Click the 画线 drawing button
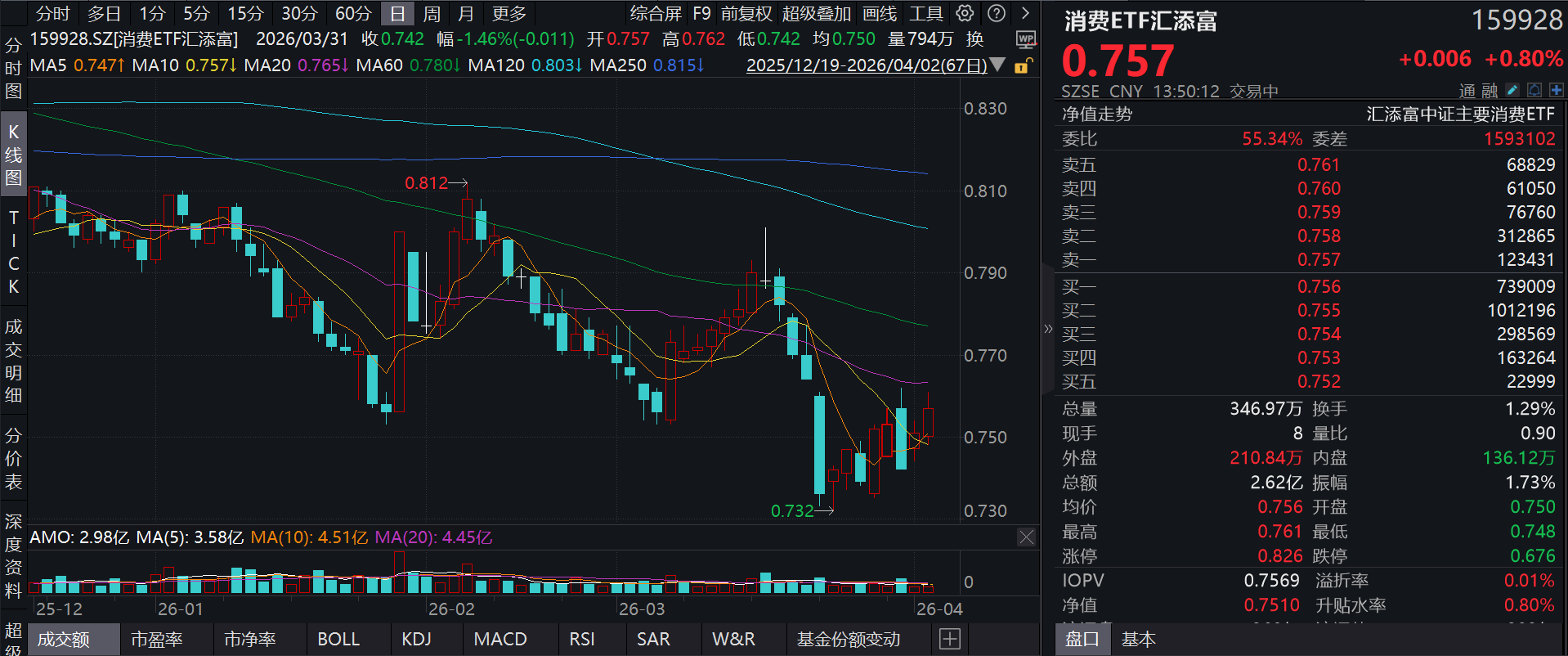 pos(880,13)
